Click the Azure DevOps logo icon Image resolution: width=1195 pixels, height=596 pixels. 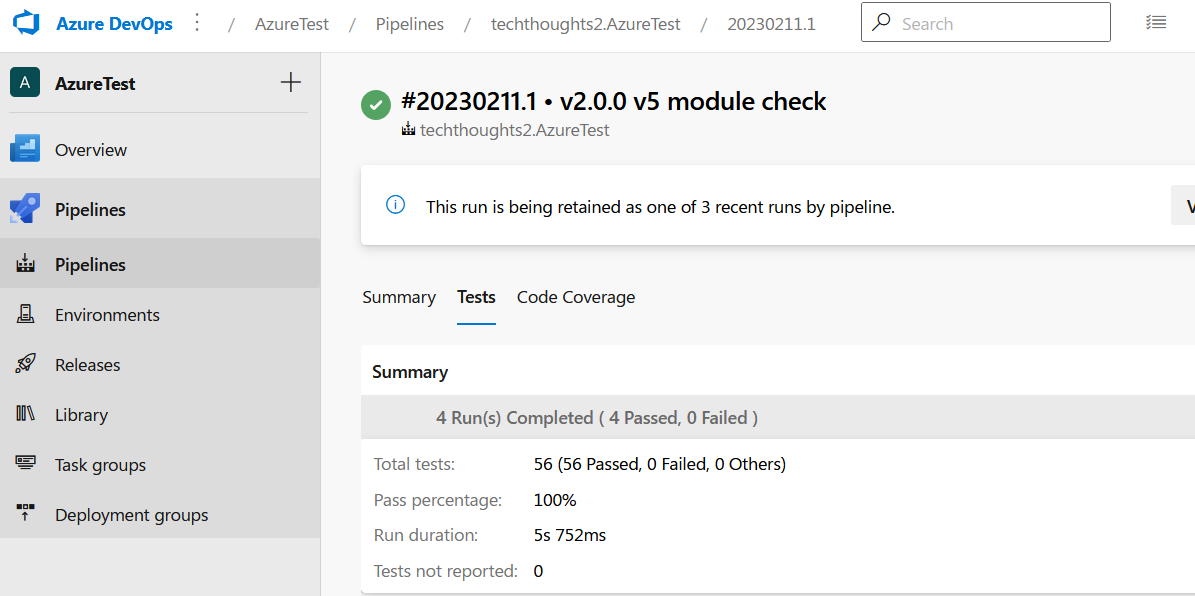25,24
